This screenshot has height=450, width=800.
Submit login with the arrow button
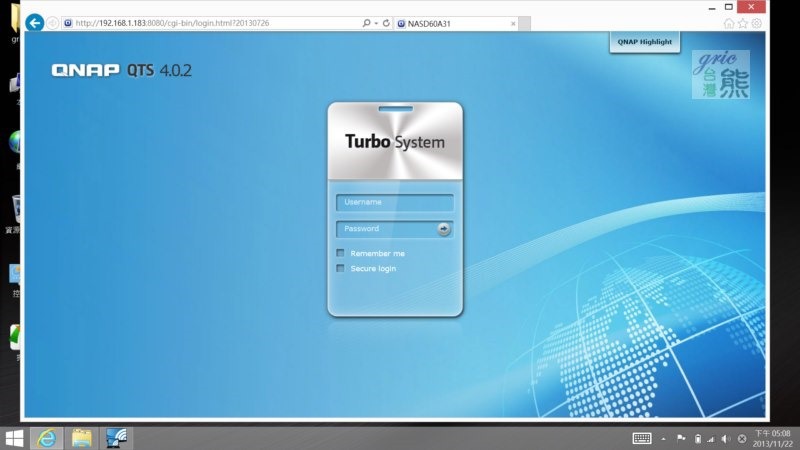pos(444,229)
